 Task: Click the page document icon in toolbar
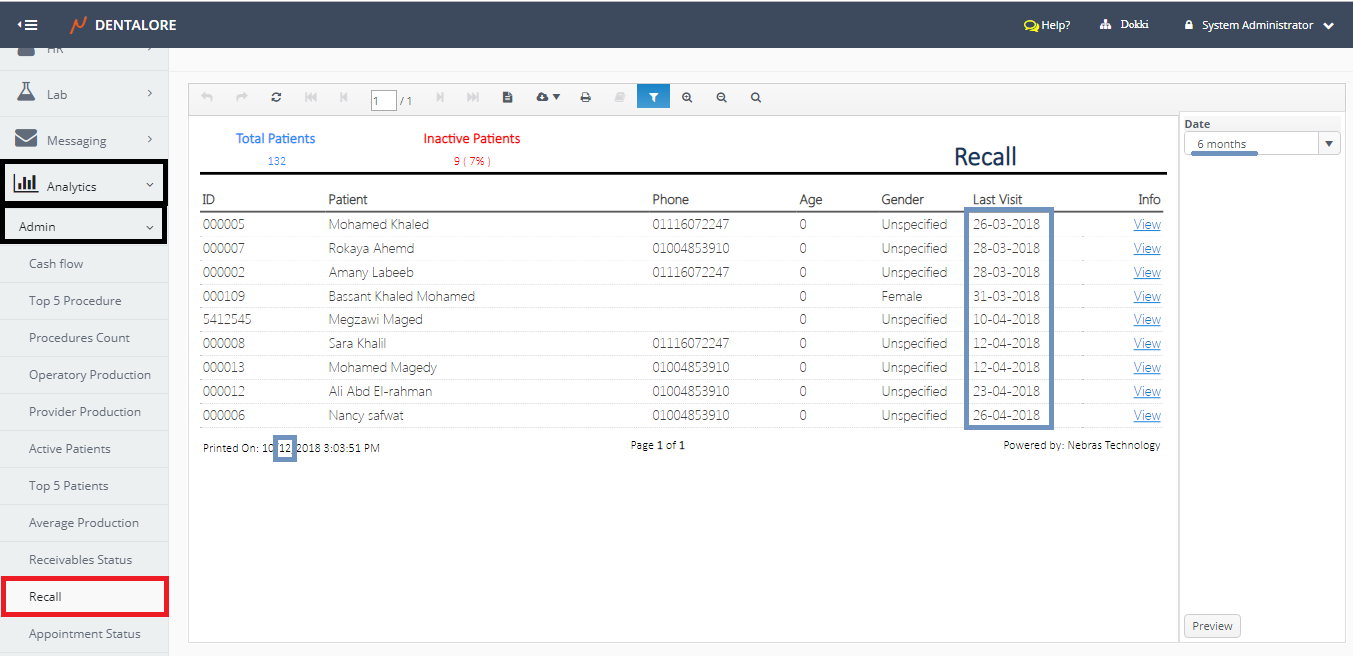click(508, 98)
